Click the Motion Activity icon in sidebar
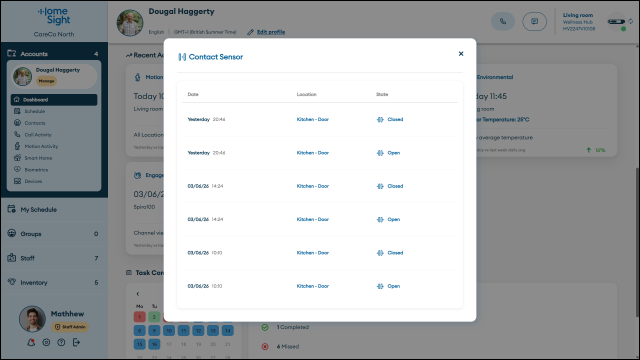This screenshot has width=640, height=360. tap(17, 146)
